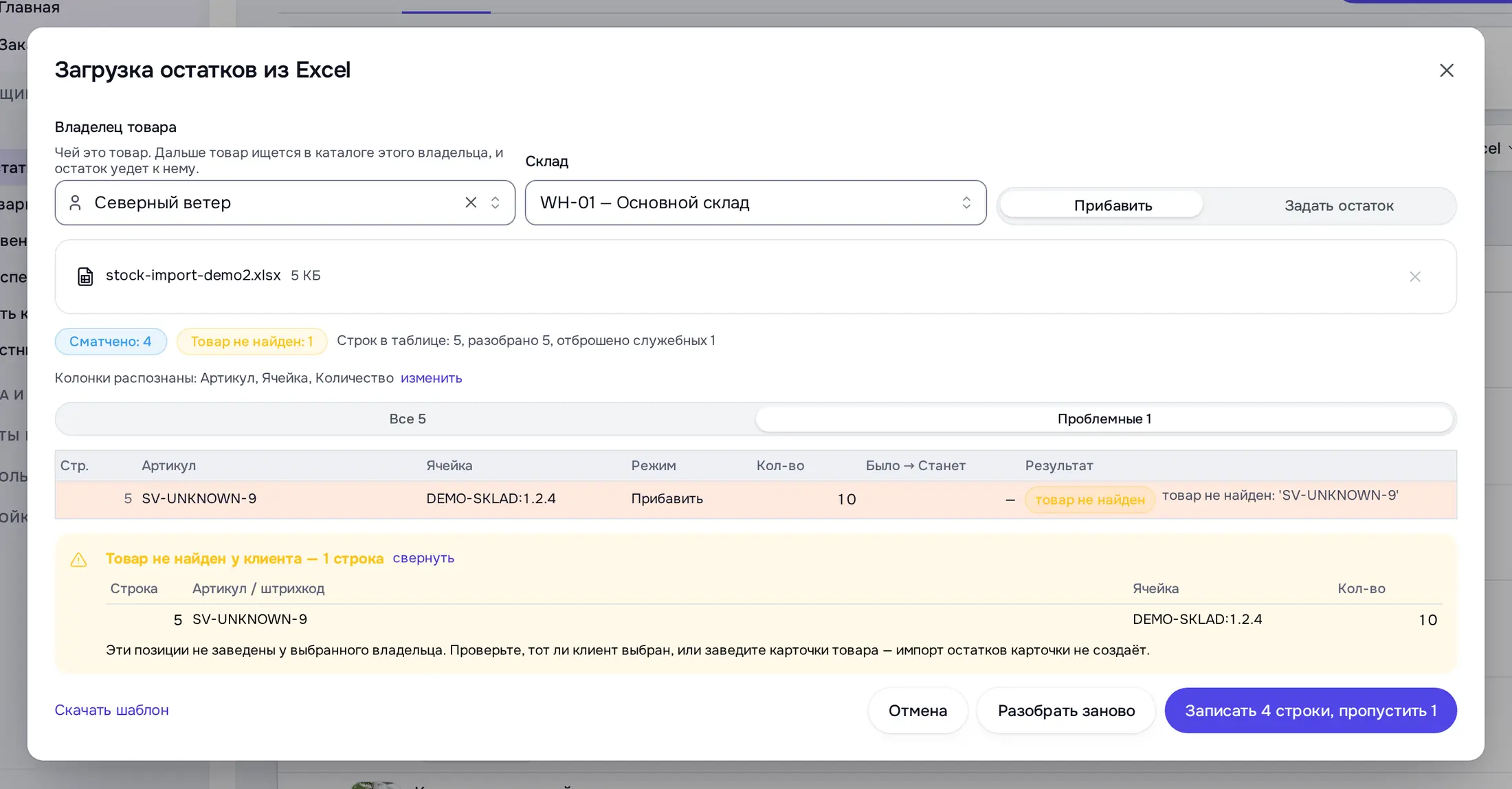Download the template via Скачать шаблон
Screen dimensions: 1512x789
111,710
